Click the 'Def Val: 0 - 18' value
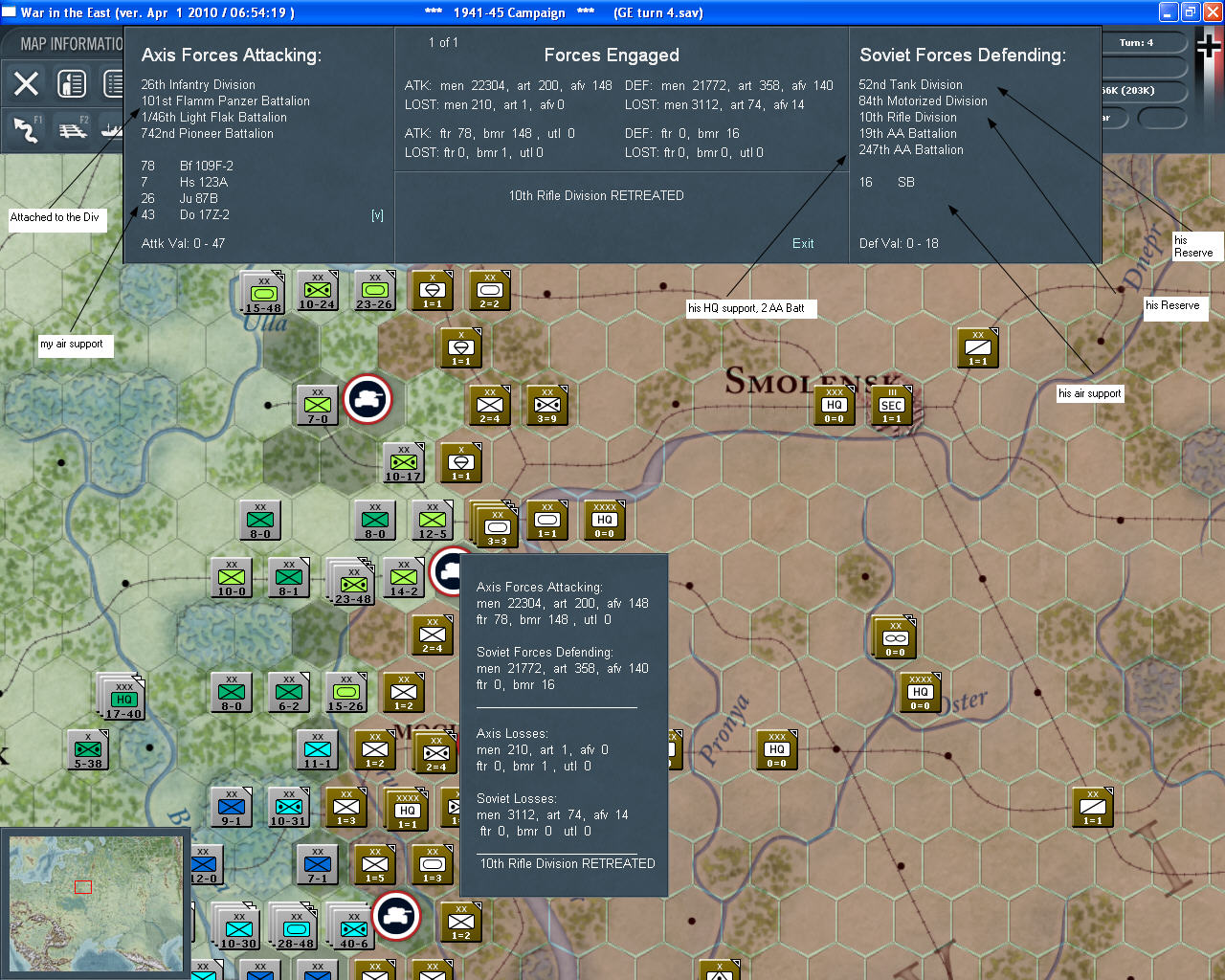Screen dimensions: 1225x980 (x=899, y=243)
